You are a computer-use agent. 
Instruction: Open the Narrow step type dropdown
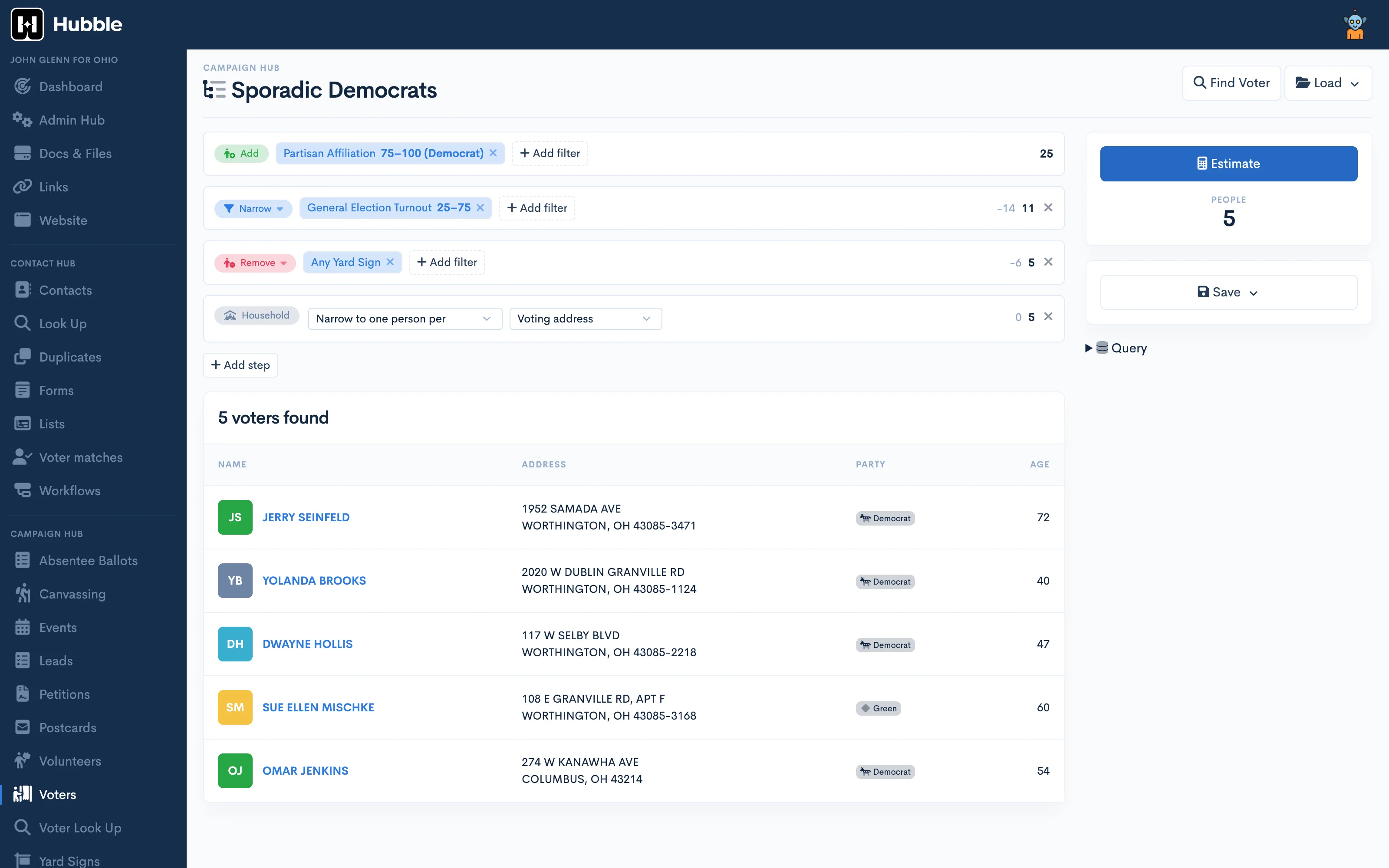253,208
